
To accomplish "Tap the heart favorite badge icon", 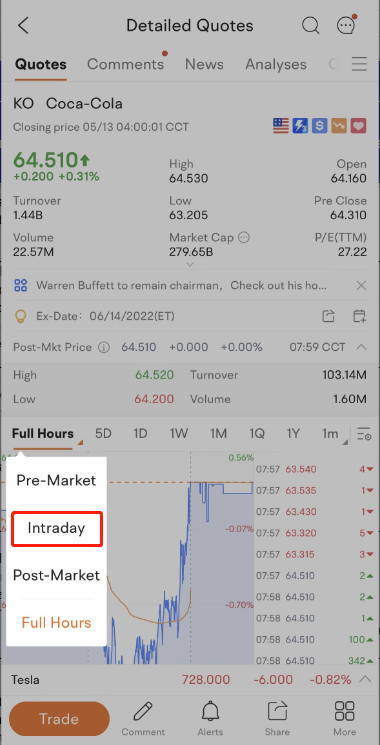I will [x=359, y=126].
